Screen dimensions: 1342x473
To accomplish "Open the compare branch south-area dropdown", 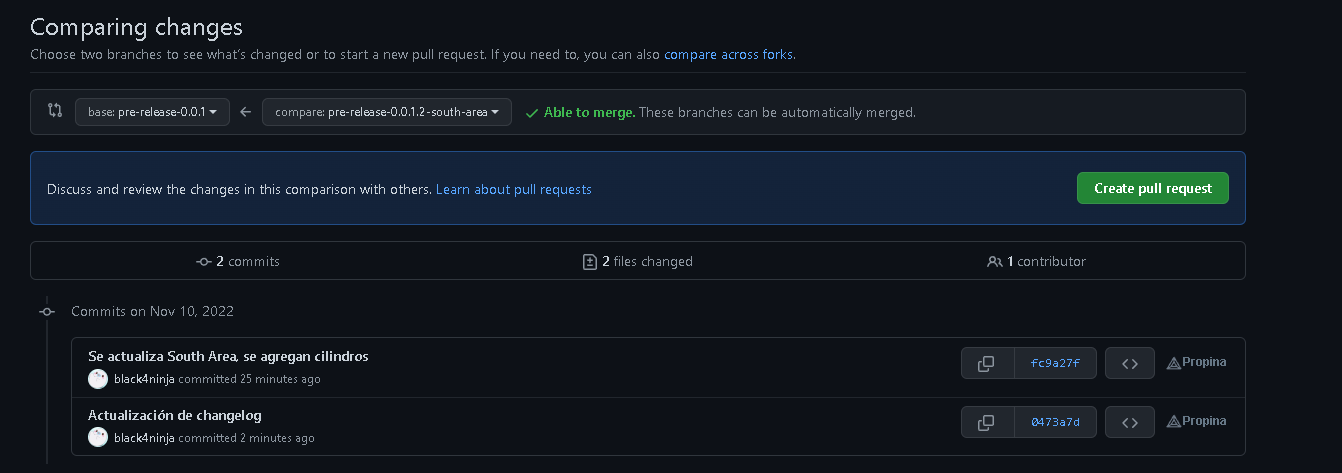I will [387, 112].
